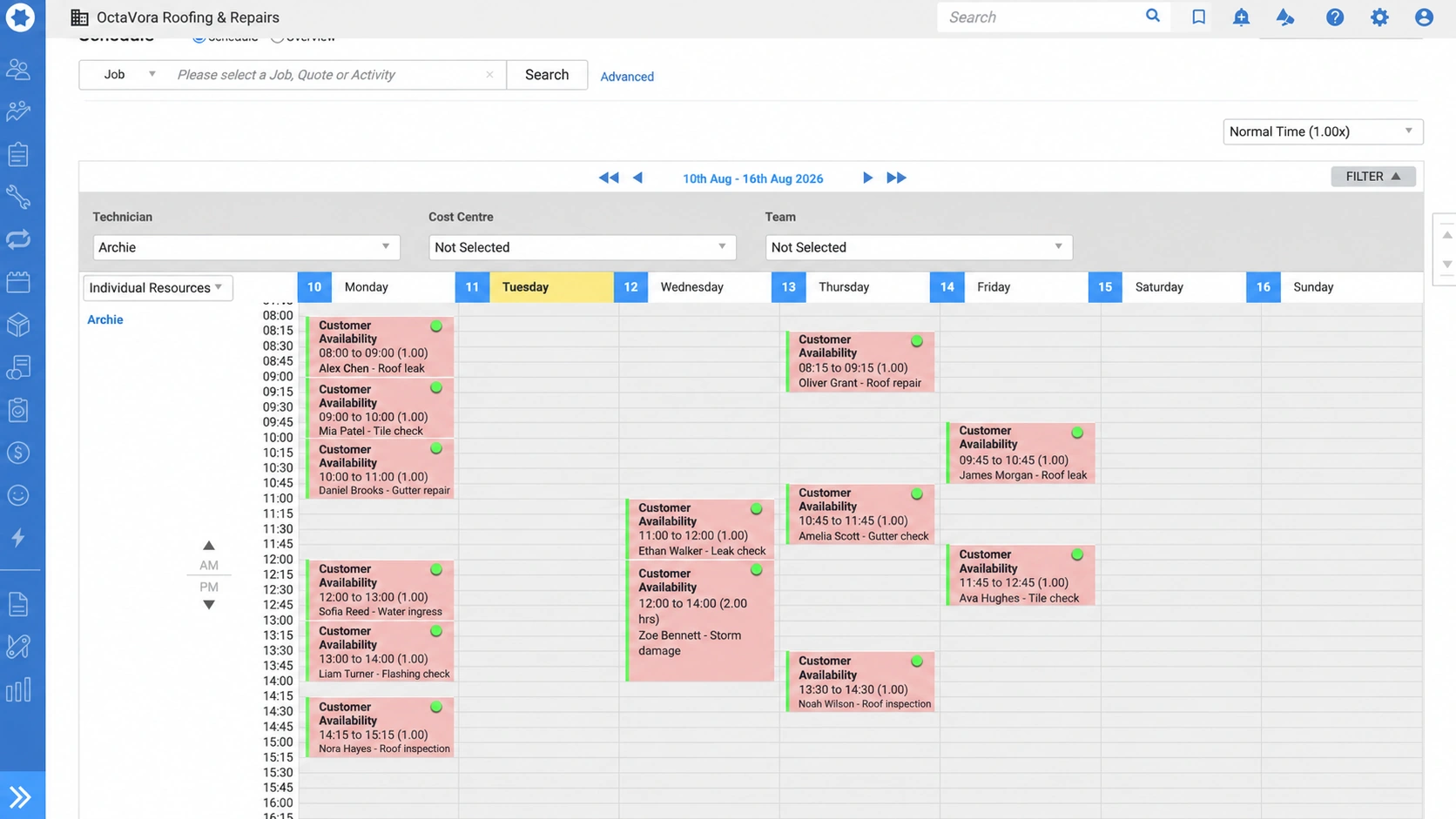Expand the sidebar with the double chevron
Image resolution: width=1456 pixels, height=819 pixels.
coord(21,796)
